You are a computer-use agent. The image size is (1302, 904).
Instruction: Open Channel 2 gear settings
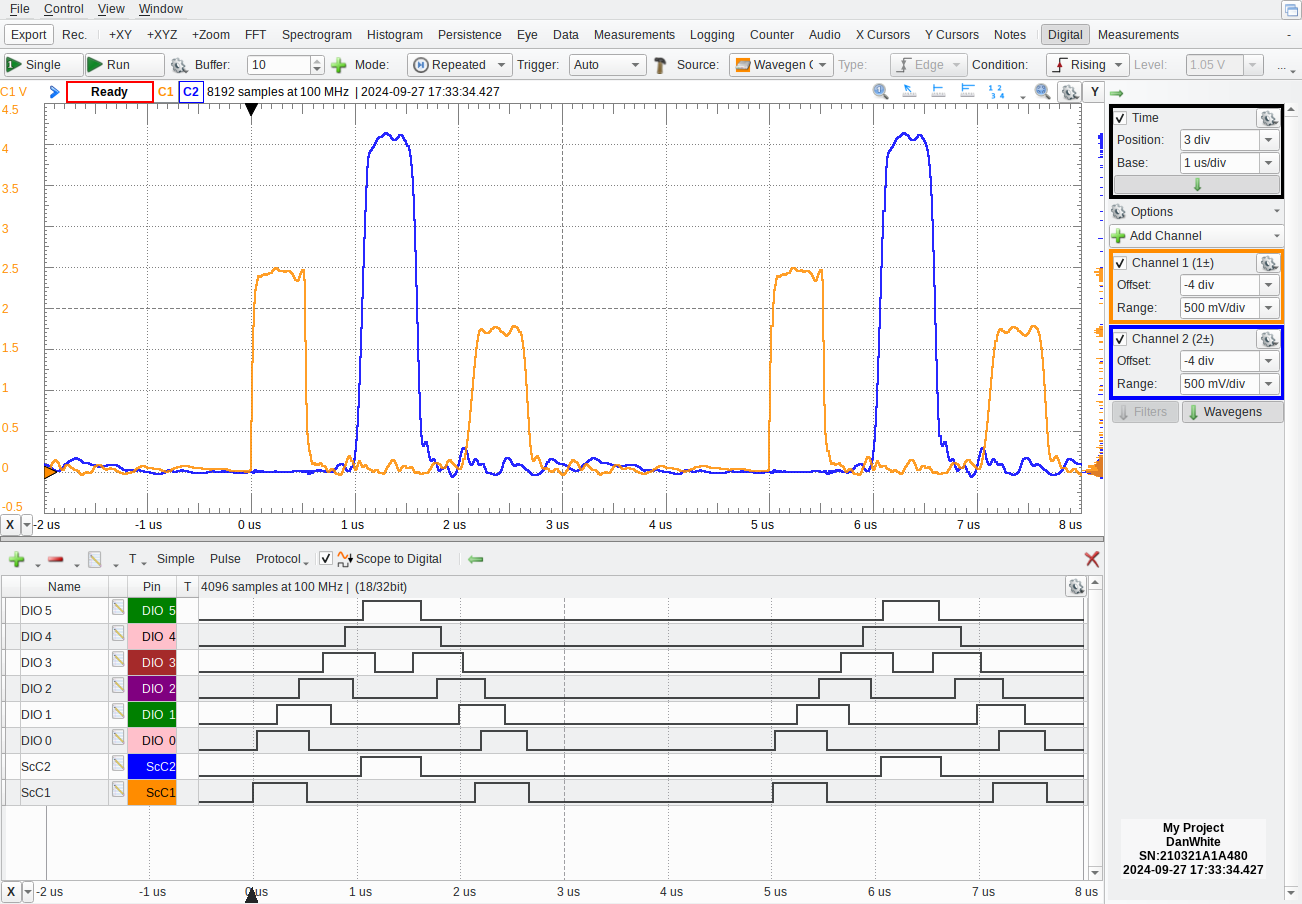pos(1268,339)
